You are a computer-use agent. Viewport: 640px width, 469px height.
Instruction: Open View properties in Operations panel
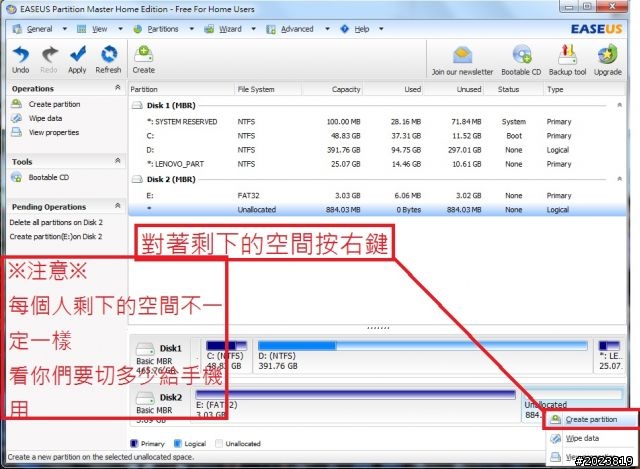point(54,132)
